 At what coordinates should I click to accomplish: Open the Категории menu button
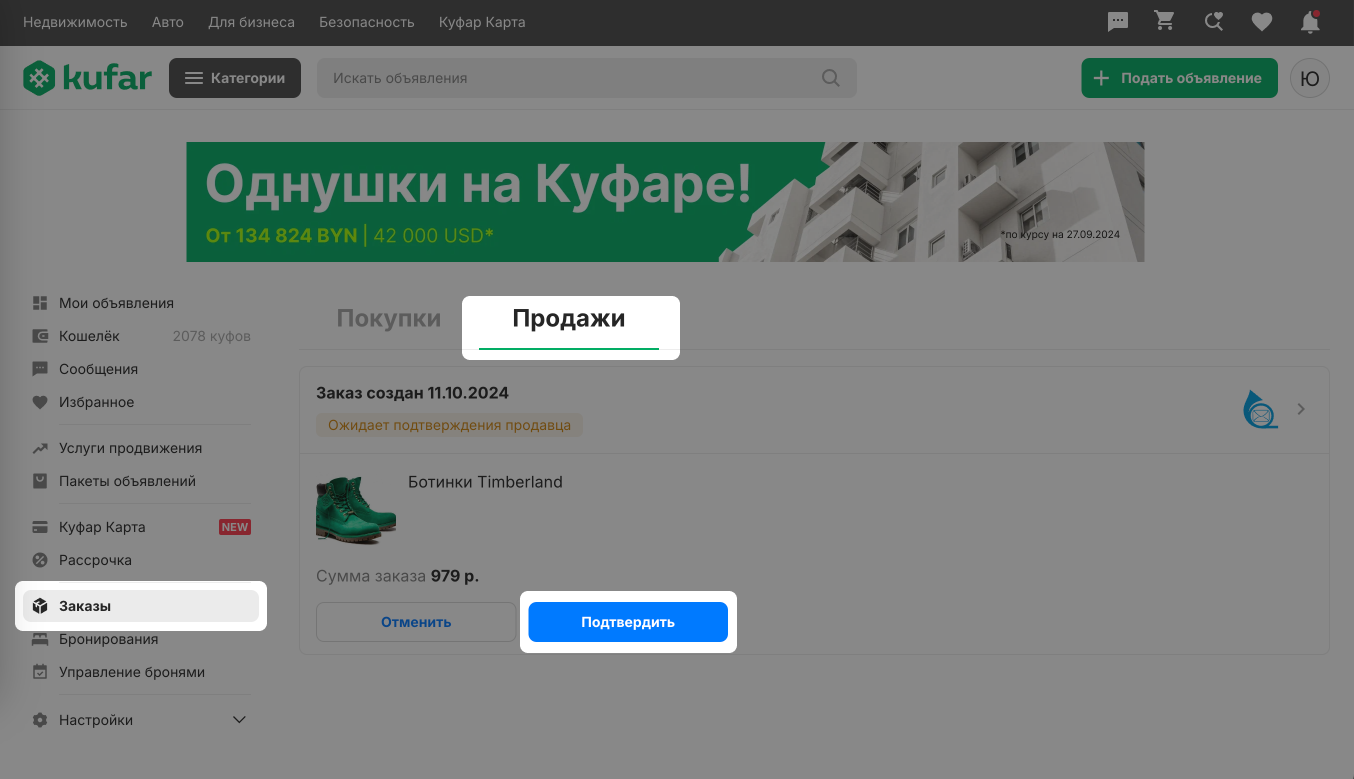[235, 78]
